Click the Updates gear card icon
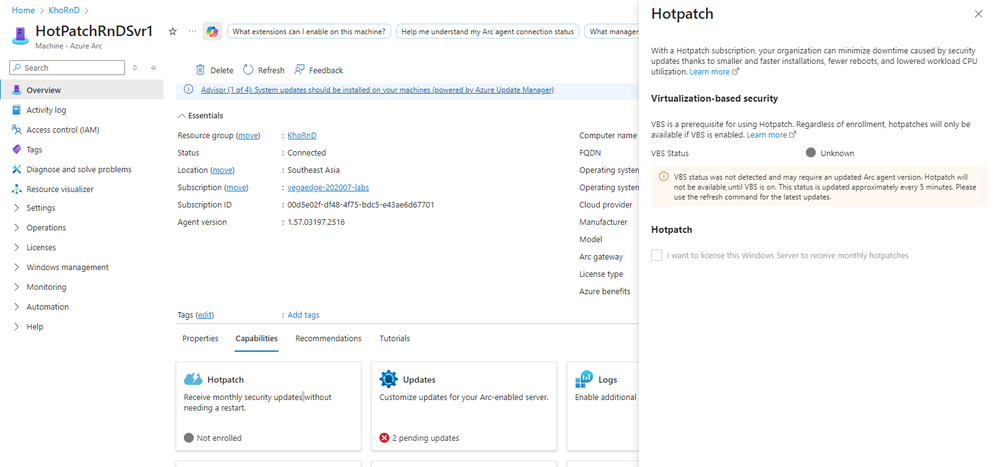The height and width of the screenshot is (467, 999). coord(389,380)
